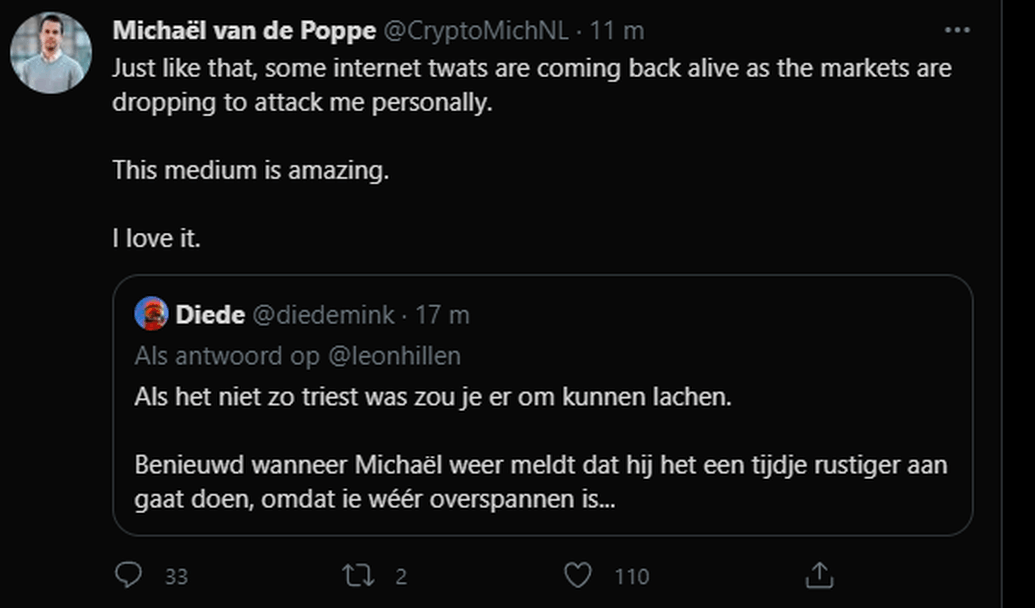The height and width of the screenshot is (608, 1035).
Task: Click main tweet text 'This medium is amazing.'
Action: click(x=250, y=171)
